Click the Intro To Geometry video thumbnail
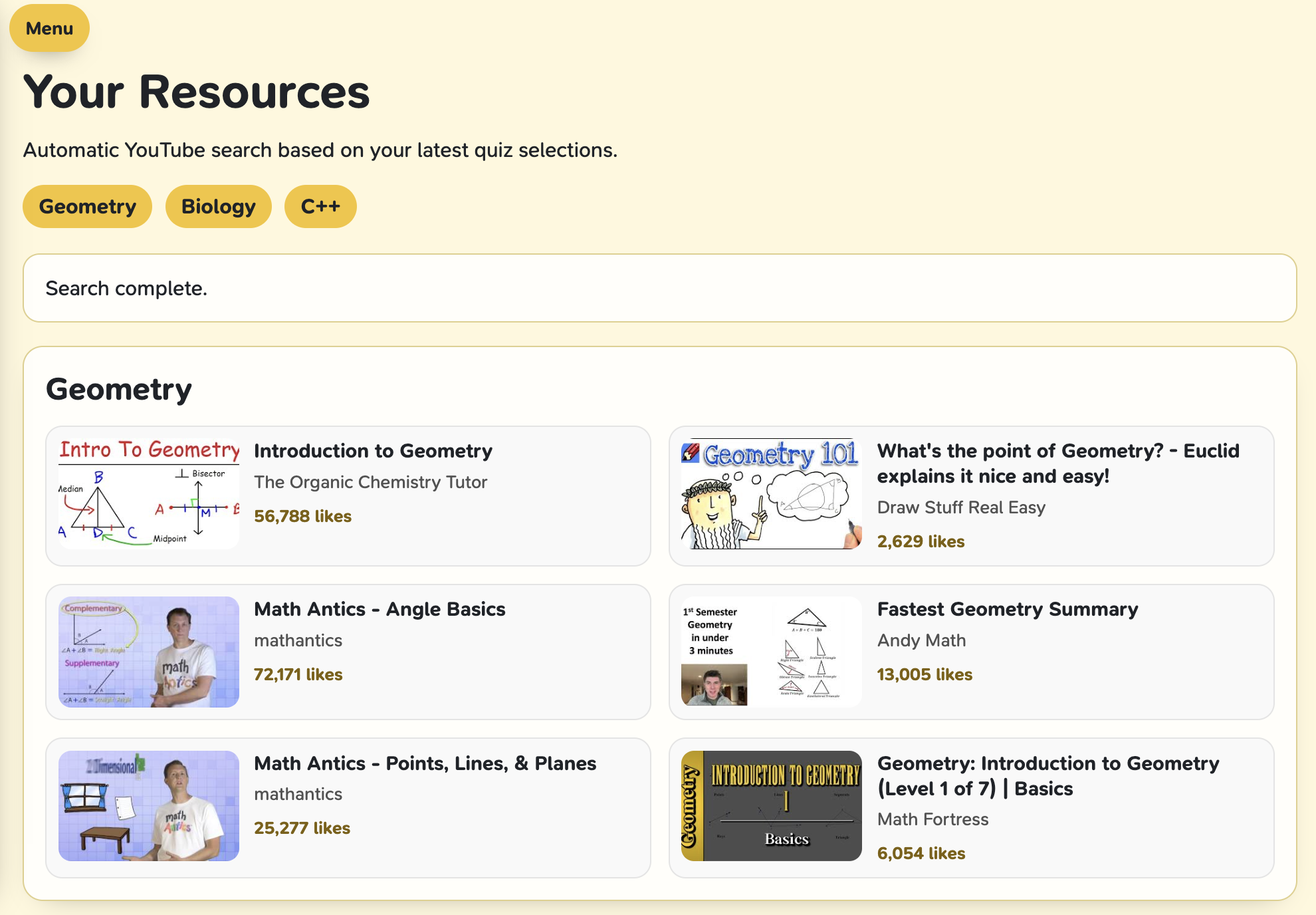 point(149,494)
